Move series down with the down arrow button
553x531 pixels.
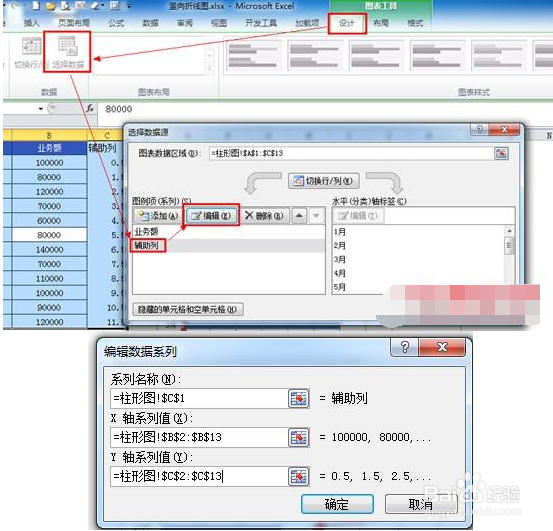click(x=316, y=215)
